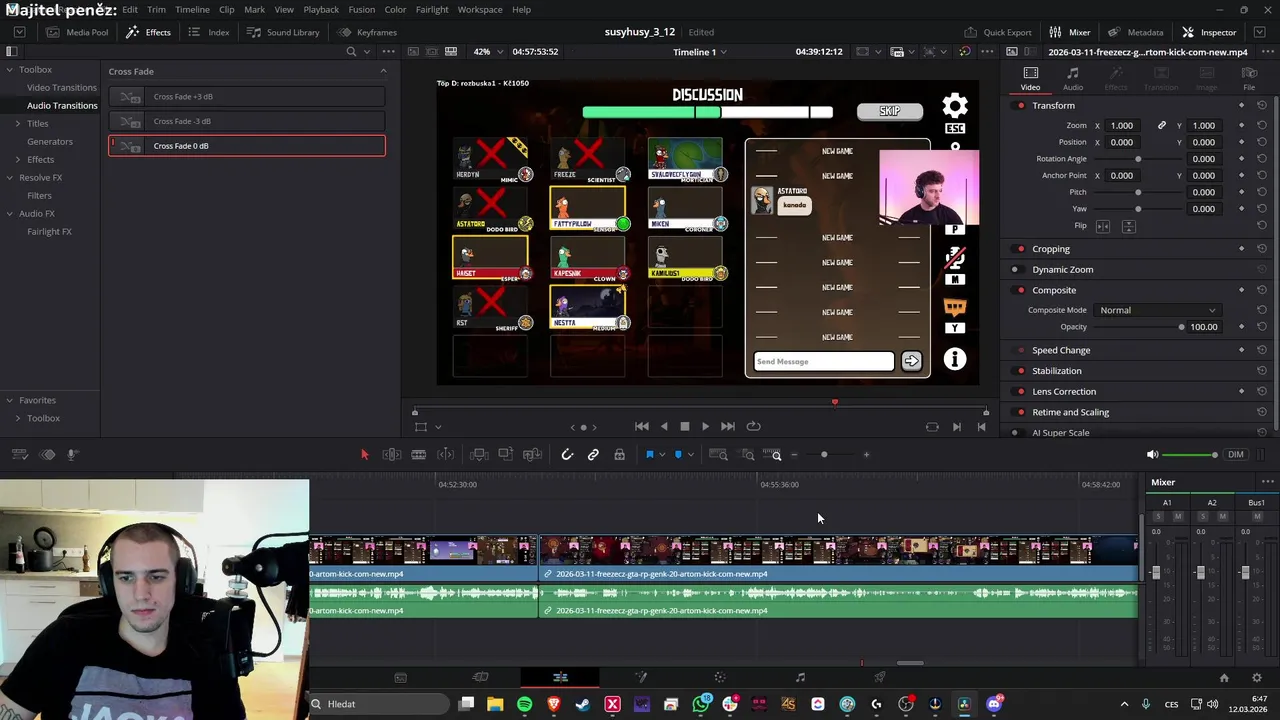The image size is (1280, 720).
Task: Open the Sound Library panel
Action: click(283, 32)
